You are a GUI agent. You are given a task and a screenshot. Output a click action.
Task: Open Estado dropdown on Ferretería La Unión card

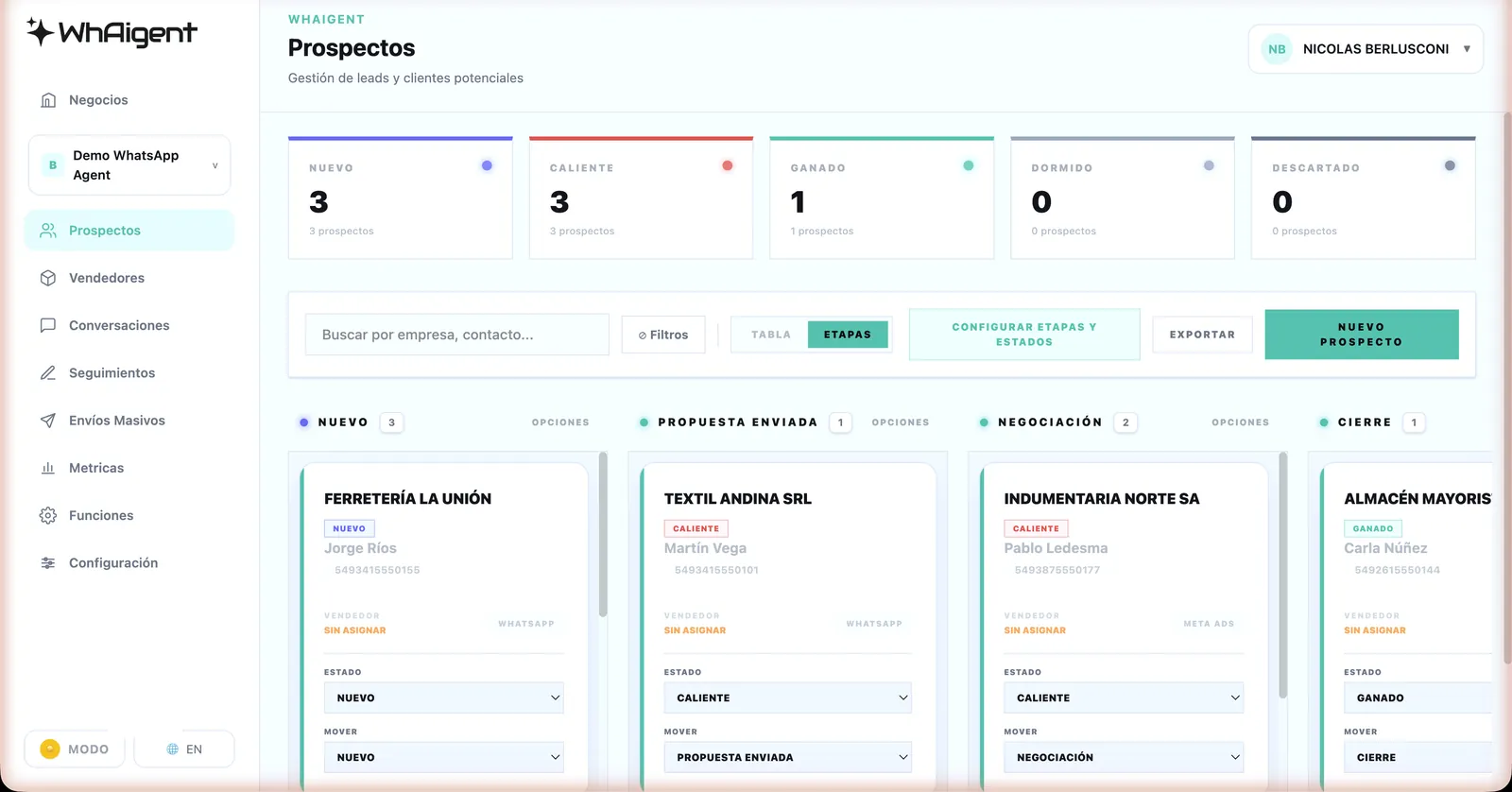444,697
